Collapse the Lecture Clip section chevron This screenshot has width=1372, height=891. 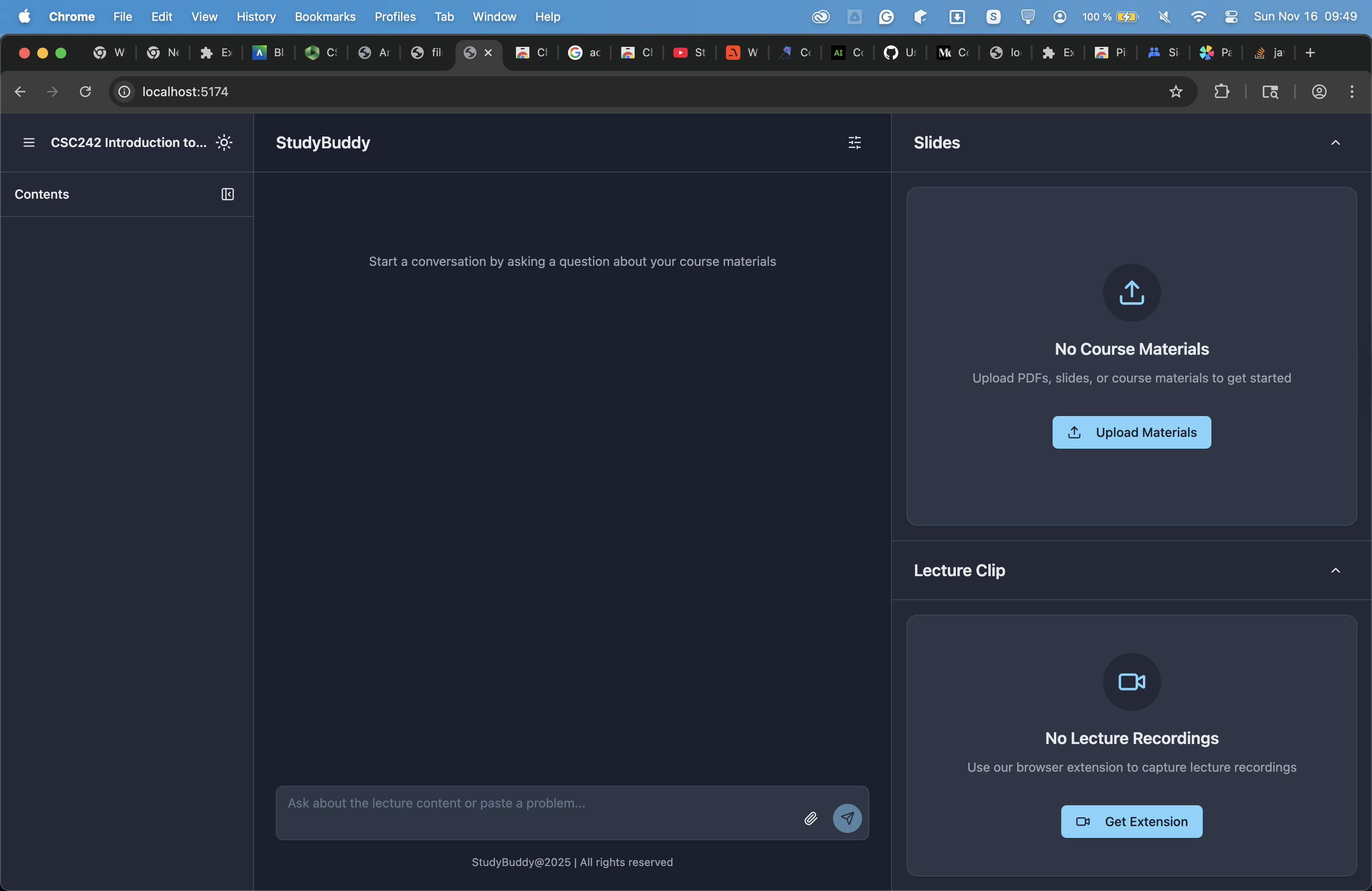pyautogui.click(x=1335, y=571)
